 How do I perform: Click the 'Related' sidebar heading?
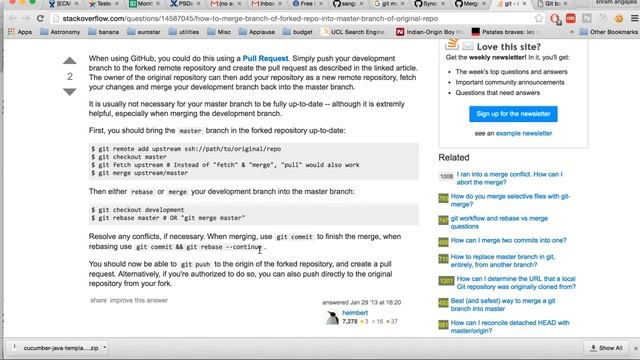(x=453, y=158)
